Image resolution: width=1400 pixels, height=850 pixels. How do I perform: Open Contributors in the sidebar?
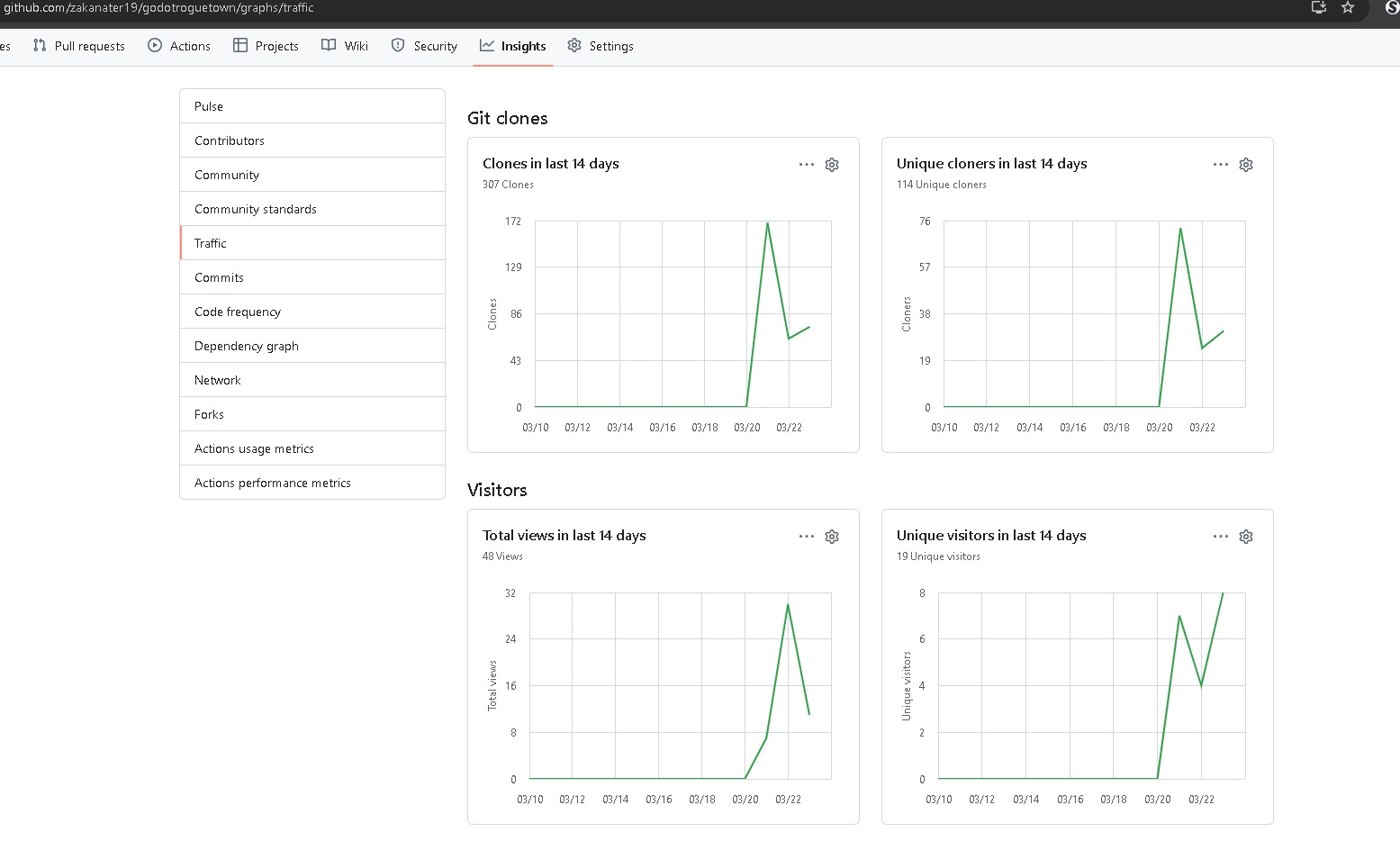point(312,140)
